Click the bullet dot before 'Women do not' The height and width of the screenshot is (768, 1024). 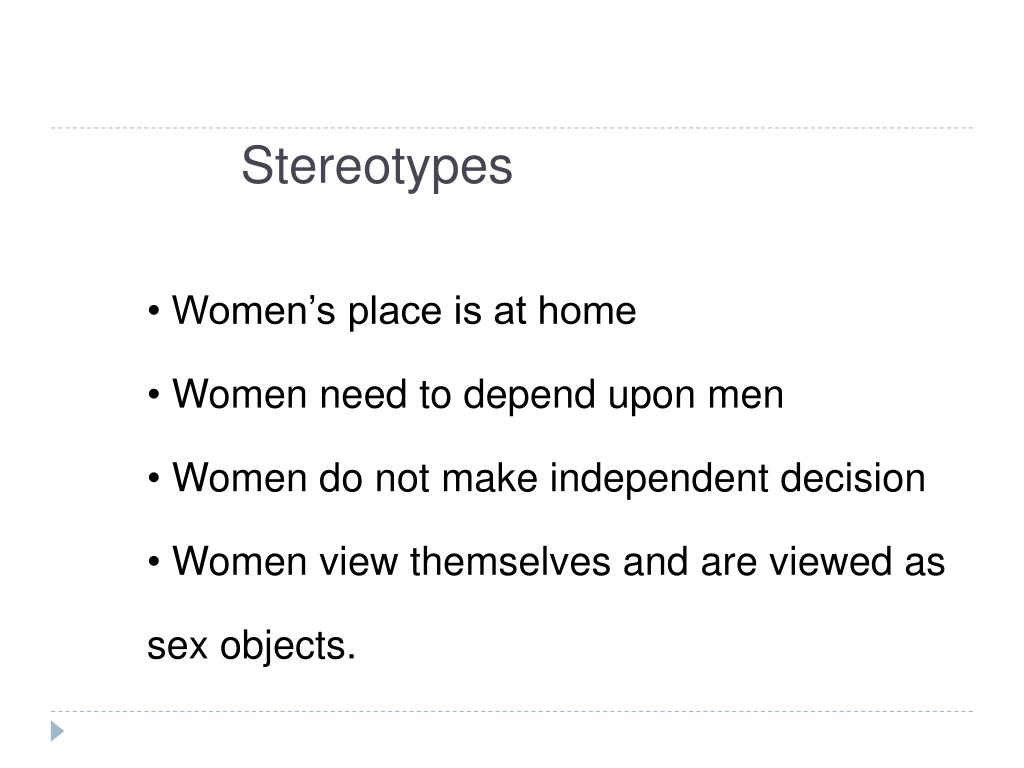pyautogui.click(x=153, y=478)
